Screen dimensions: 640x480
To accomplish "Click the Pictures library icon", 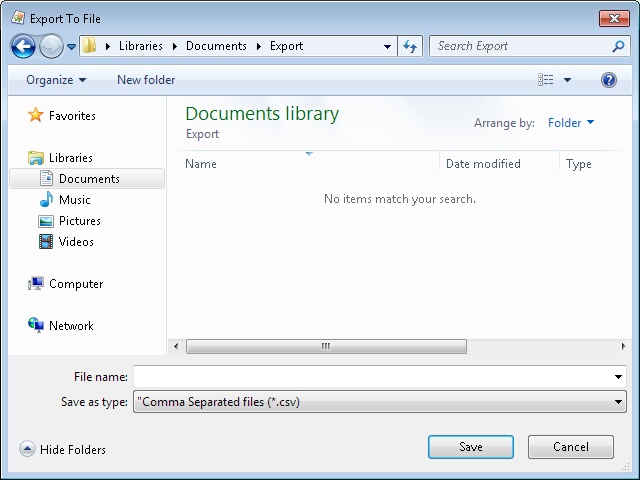I will (46, 221).
